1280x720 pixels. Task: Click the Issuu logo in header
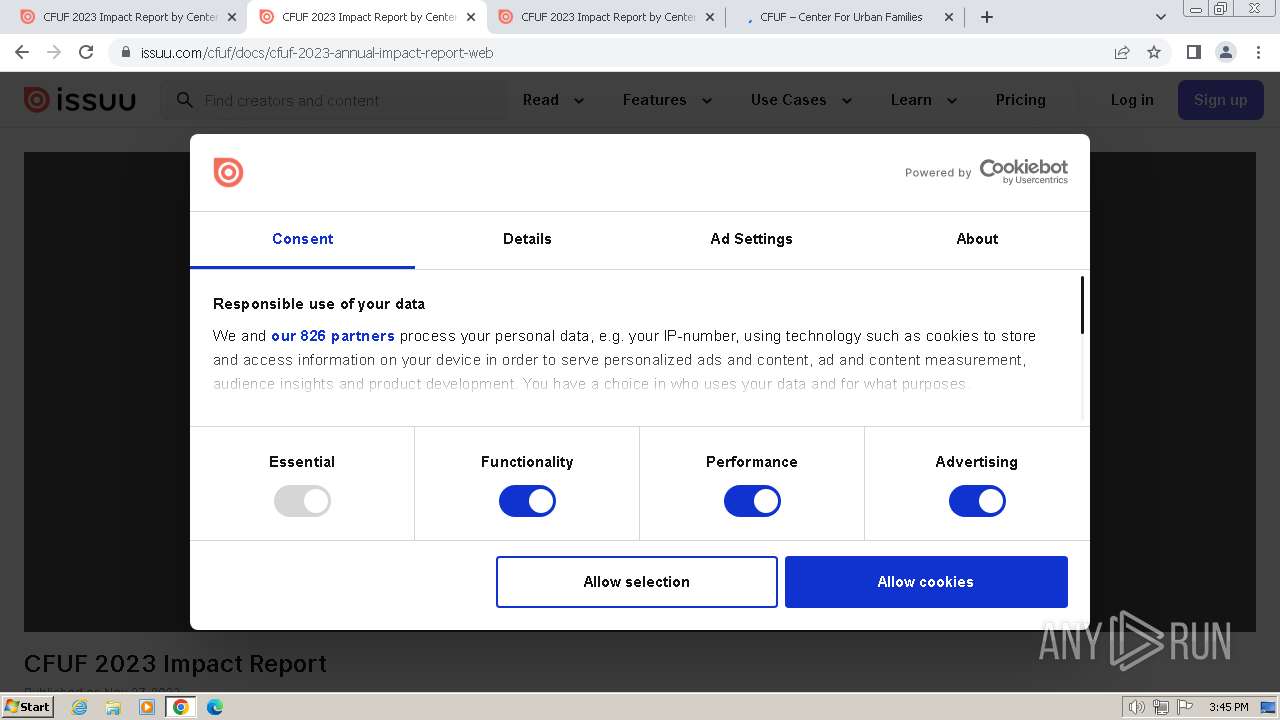(x=79, y=100)
